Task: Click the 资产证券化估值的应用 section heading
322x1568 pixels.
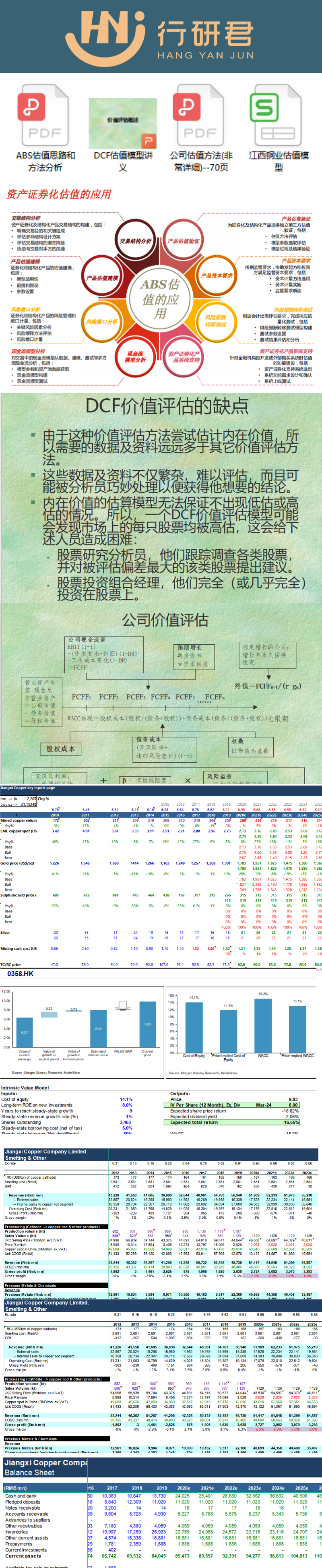Action: coord(58,194)
